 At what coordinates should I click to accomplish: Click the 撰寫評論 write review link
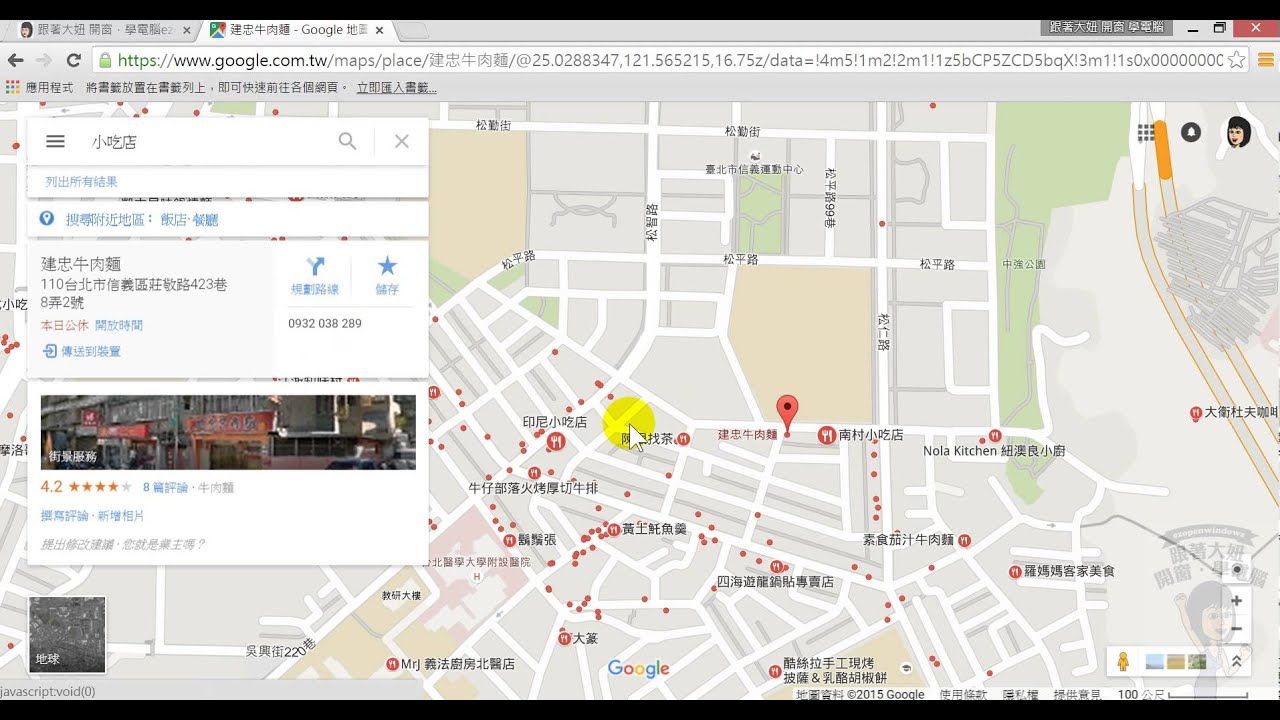pyautogui.click(x=65, y=516)
